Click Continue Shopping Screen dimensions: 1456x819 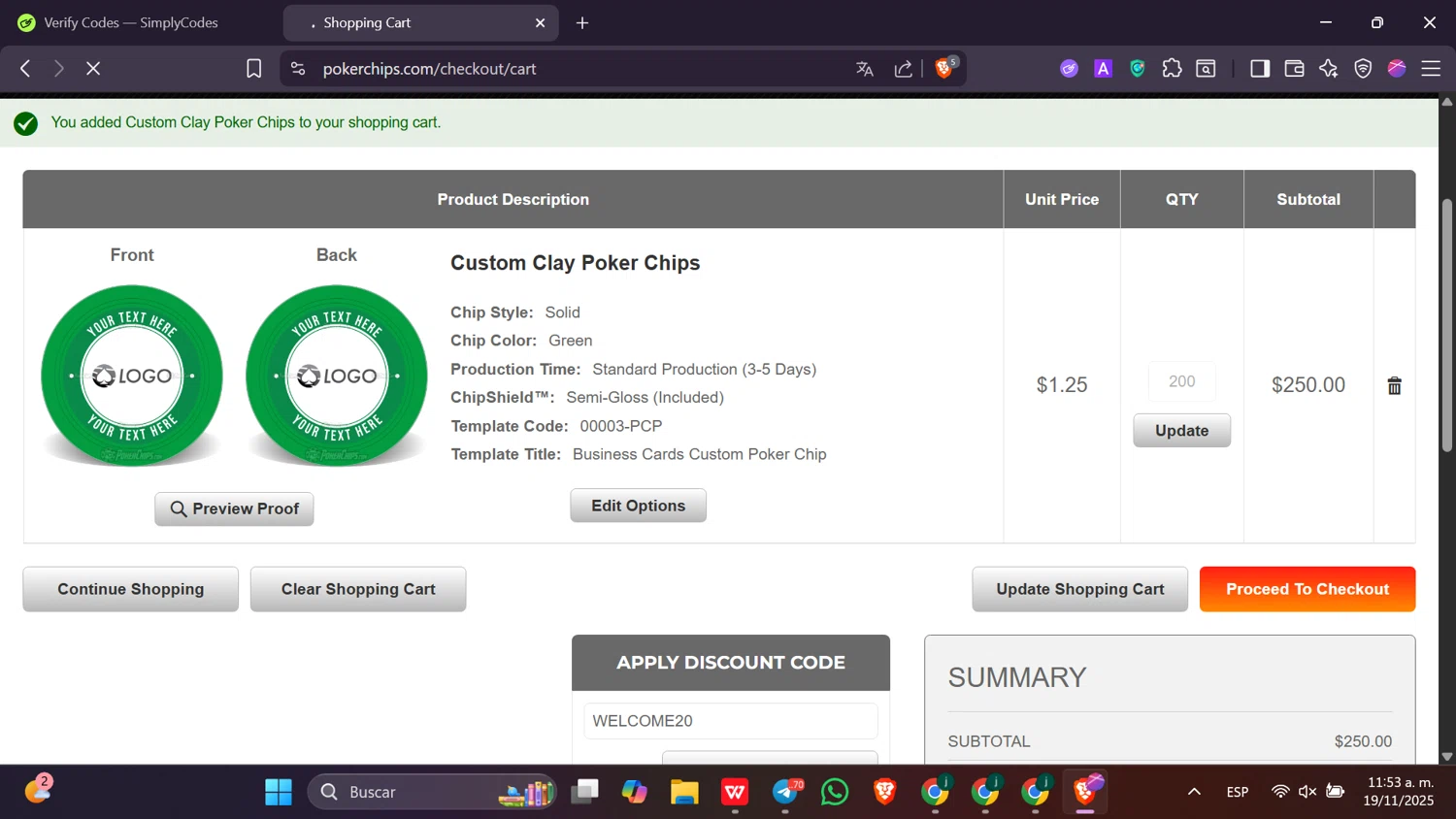tap(131, 589)
